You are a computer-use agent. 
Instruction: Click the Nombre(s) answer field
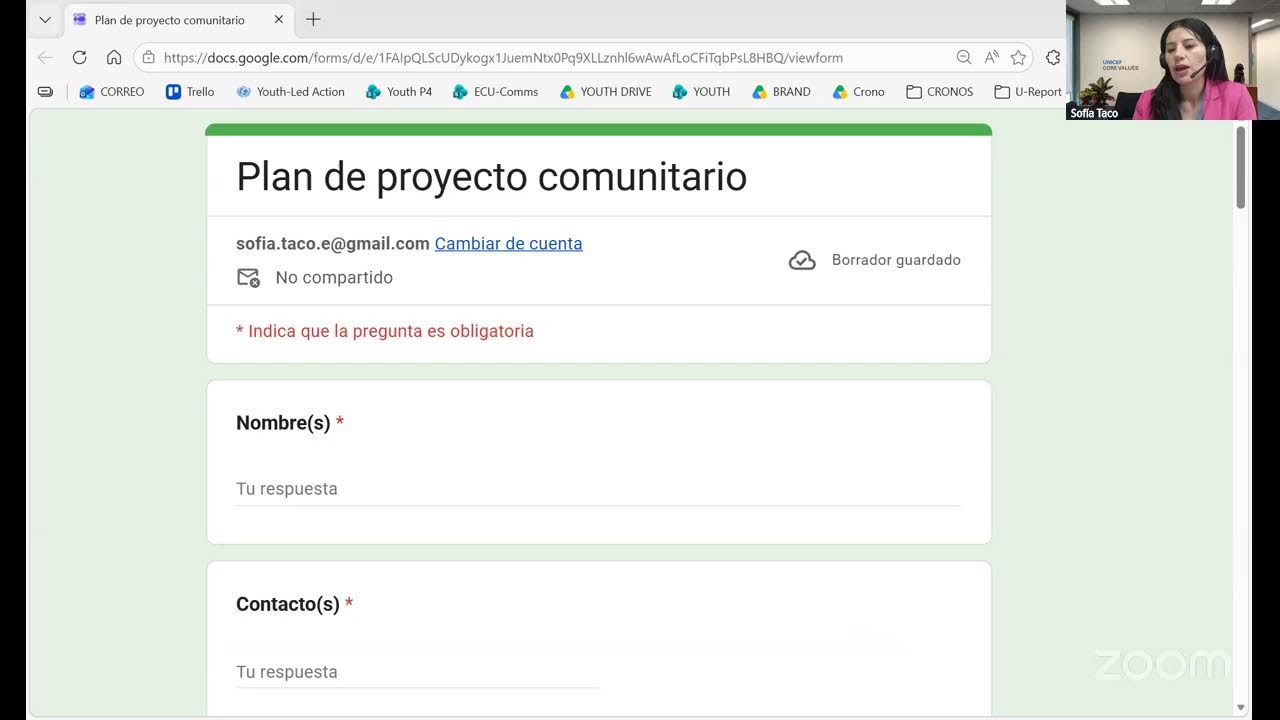(x=598, y=489)
